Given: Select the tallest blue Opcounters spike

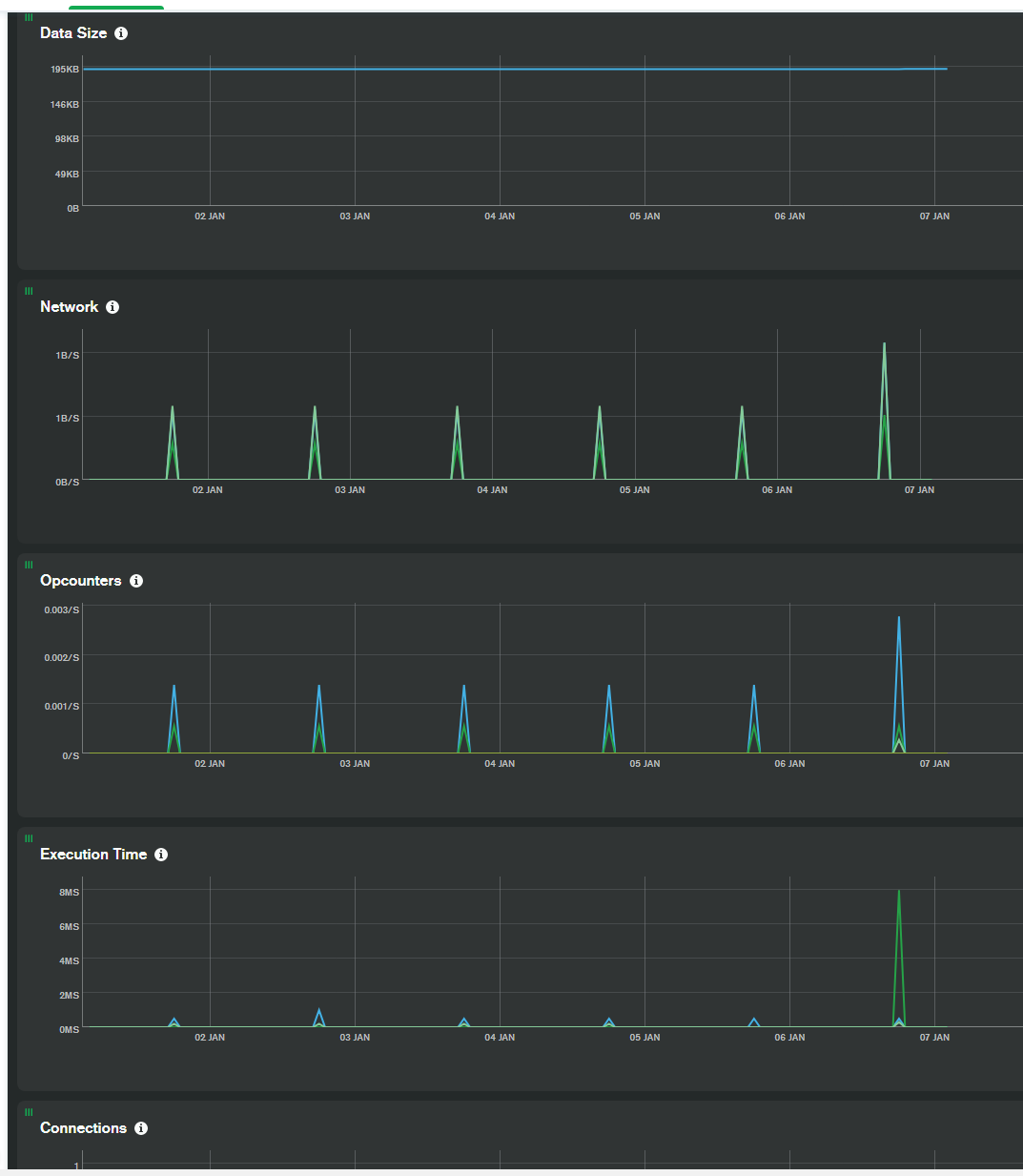Looking at the screenshot, I should tap(898, 619).
